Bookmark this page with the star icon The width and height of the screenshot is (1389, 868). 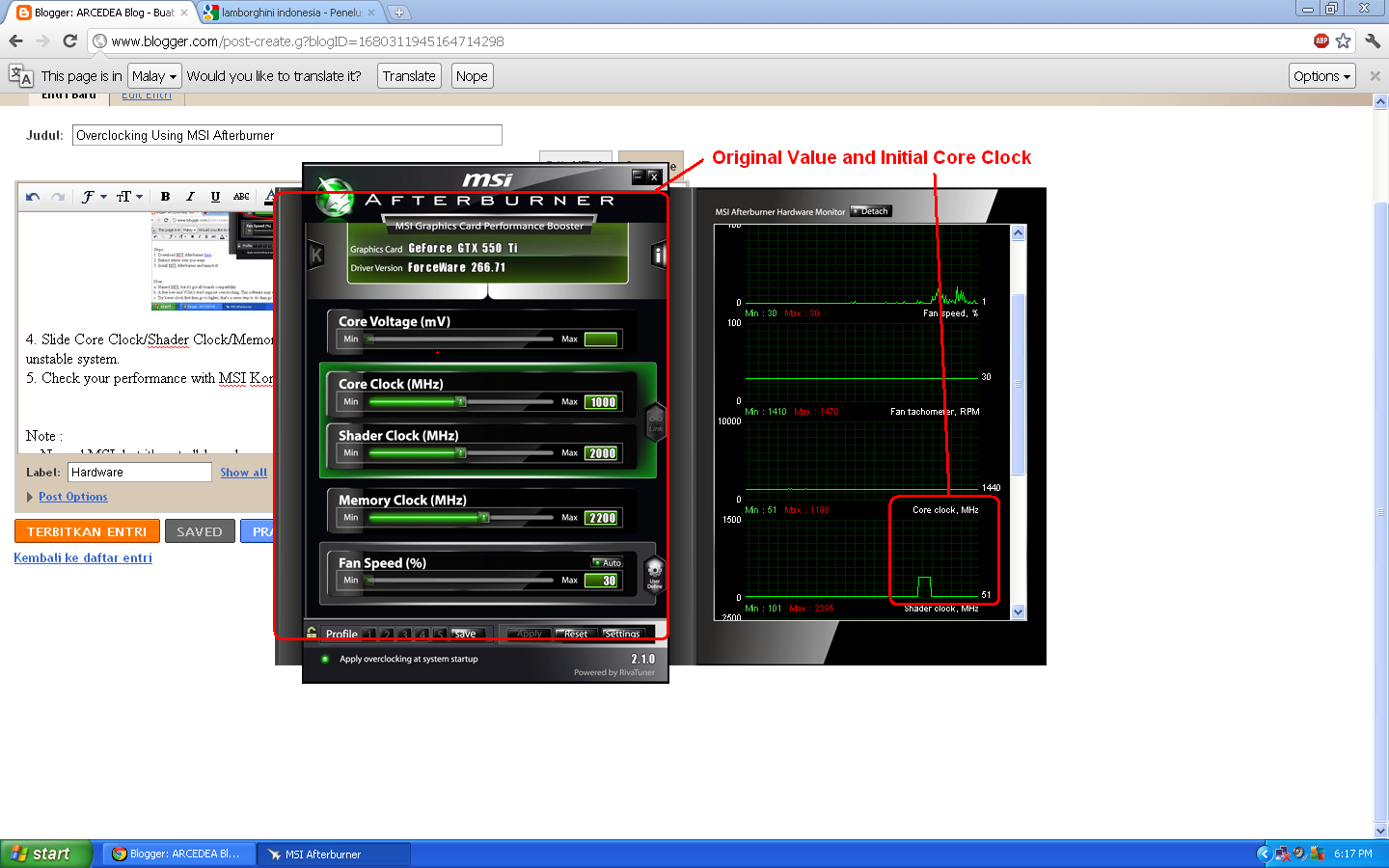click(x=1344, y=41)
